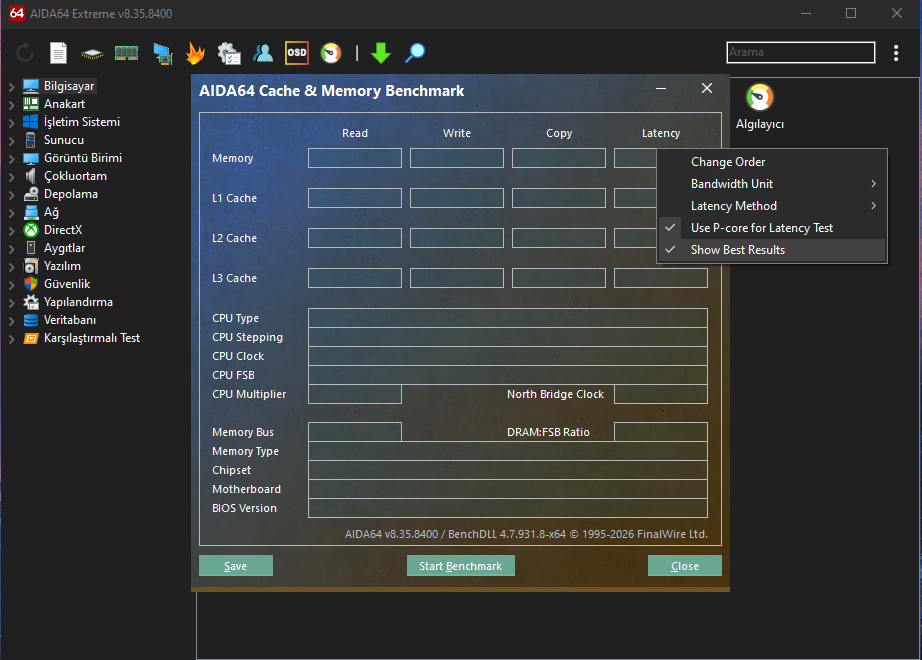Open the monitor diagnostics toolbar icon
The image size is (922, 660).
(x=162, y=54)
